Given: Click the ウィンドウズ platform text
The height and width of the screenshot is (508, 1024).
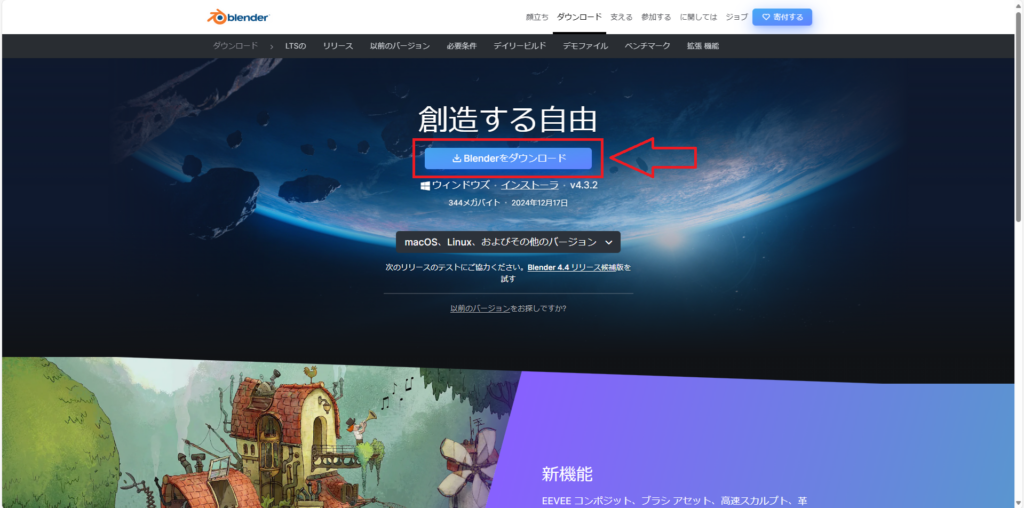Looking at the screenshot, I should (460, 185).
